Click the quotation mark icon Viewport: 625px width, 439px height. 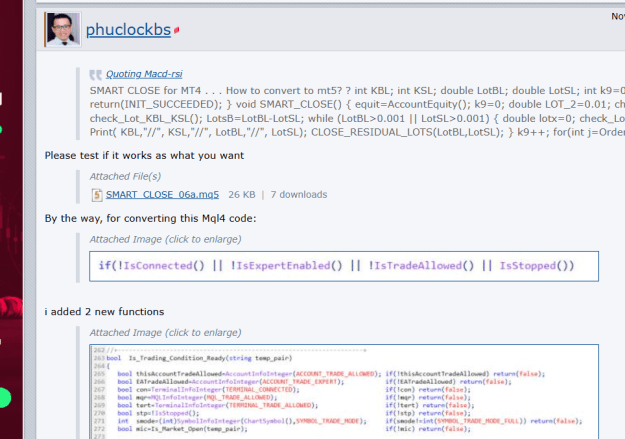[96, 75]
